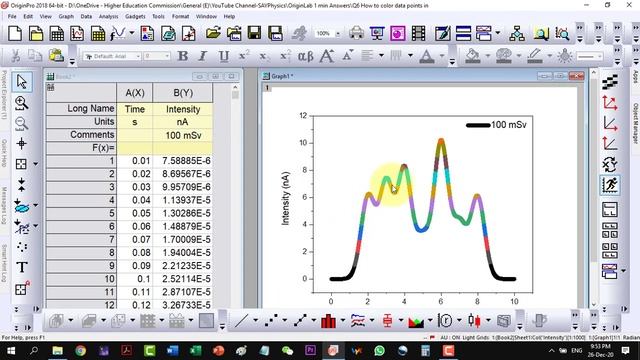The image size is (640, 360).
Task: Click the 100 mSv legend in graph
Action: 496,125
